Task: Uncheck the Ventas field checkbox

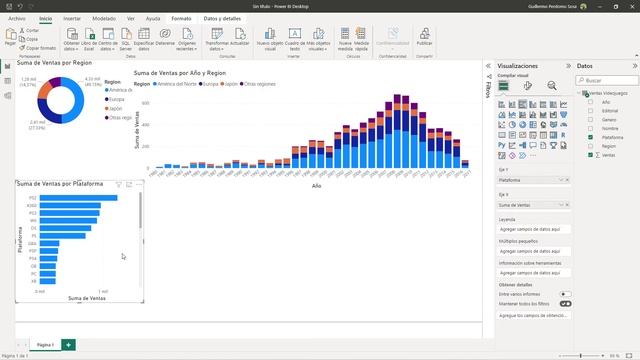Action: (590, 155)
